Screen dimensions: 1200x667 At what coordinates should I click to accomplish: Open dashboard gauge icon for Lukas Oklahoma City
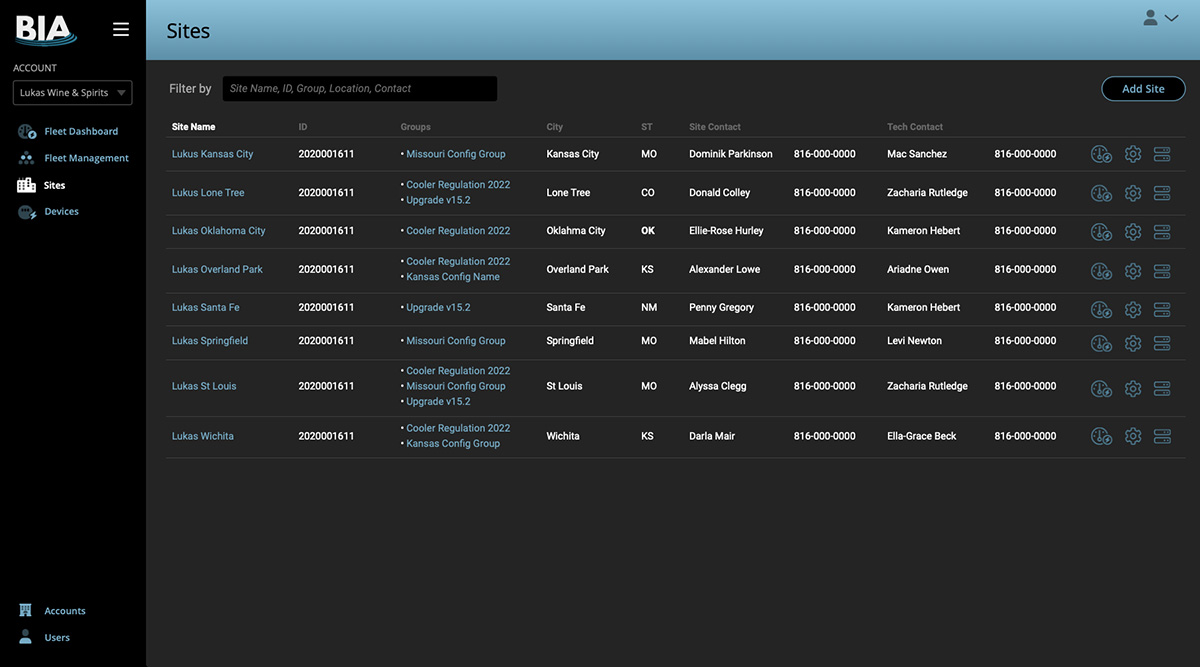click(1101, 232)
